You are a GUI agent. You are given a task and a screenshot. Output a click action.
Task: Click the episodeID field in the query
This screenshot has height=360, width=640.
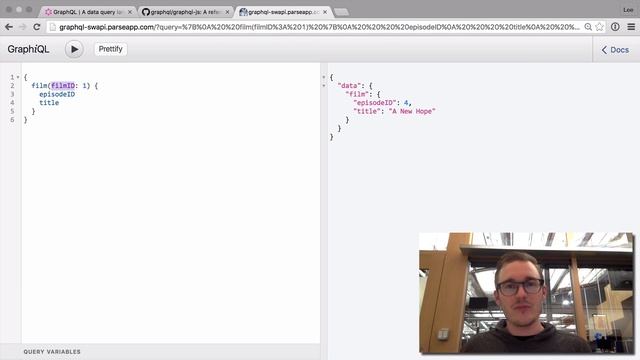[57, 94]
